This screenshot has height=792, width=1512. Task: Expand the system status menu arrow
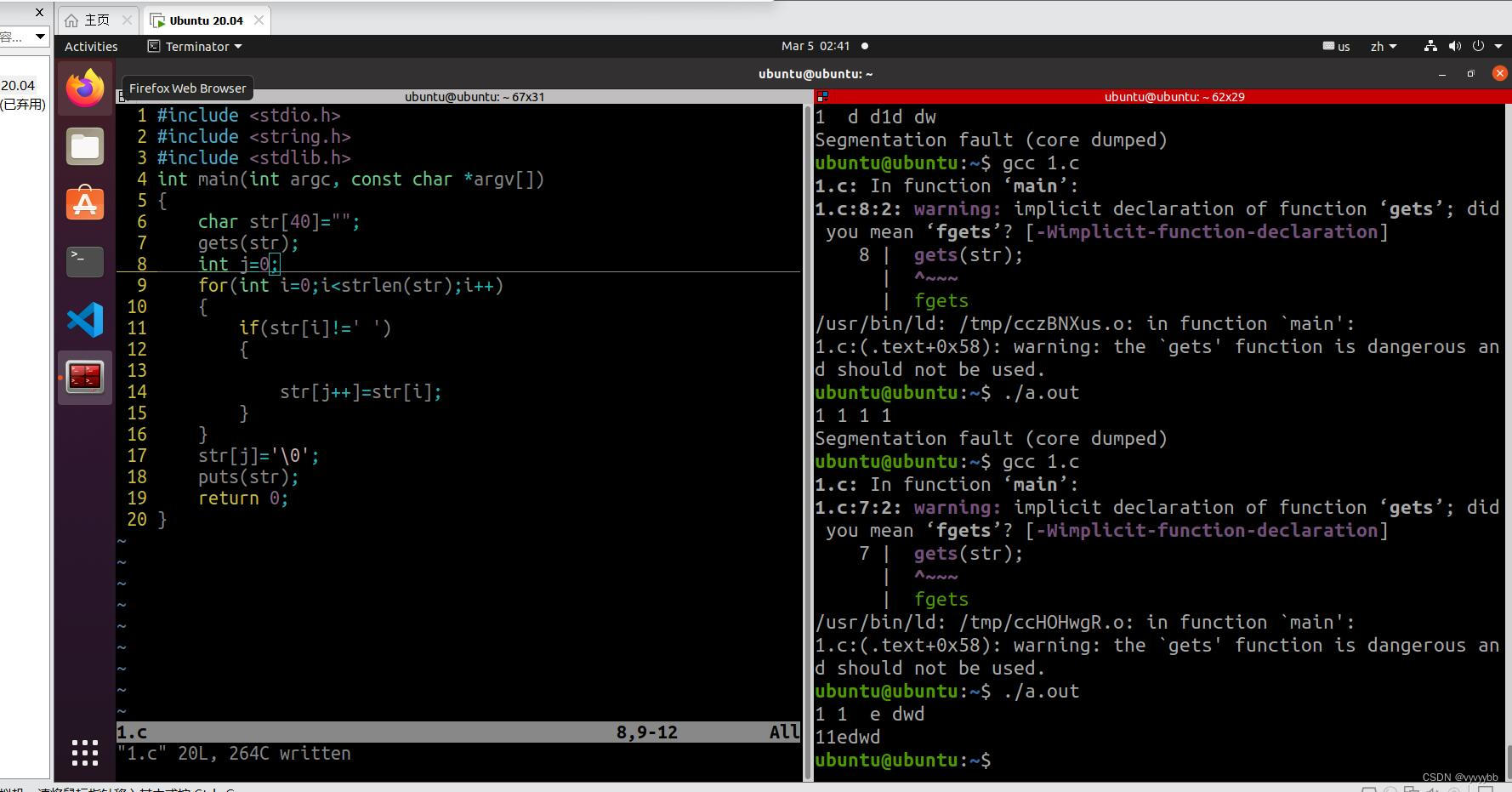1499,46
